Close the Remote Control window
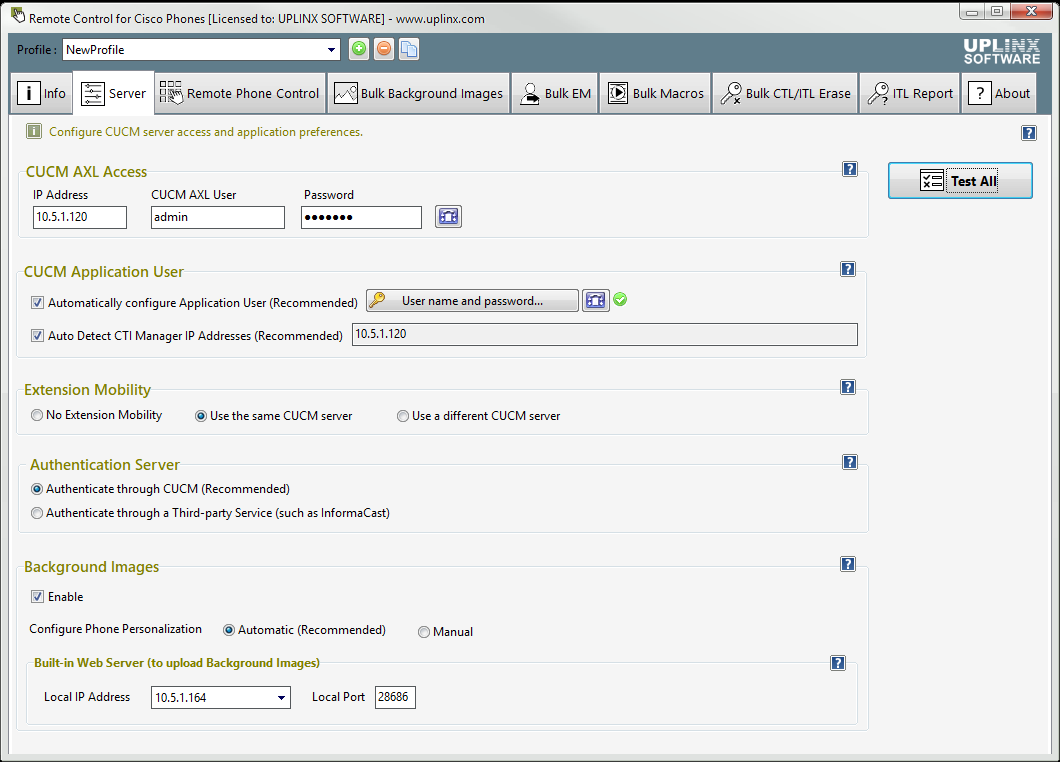Screen dimensions: 1060x762 coord(1032,11)
